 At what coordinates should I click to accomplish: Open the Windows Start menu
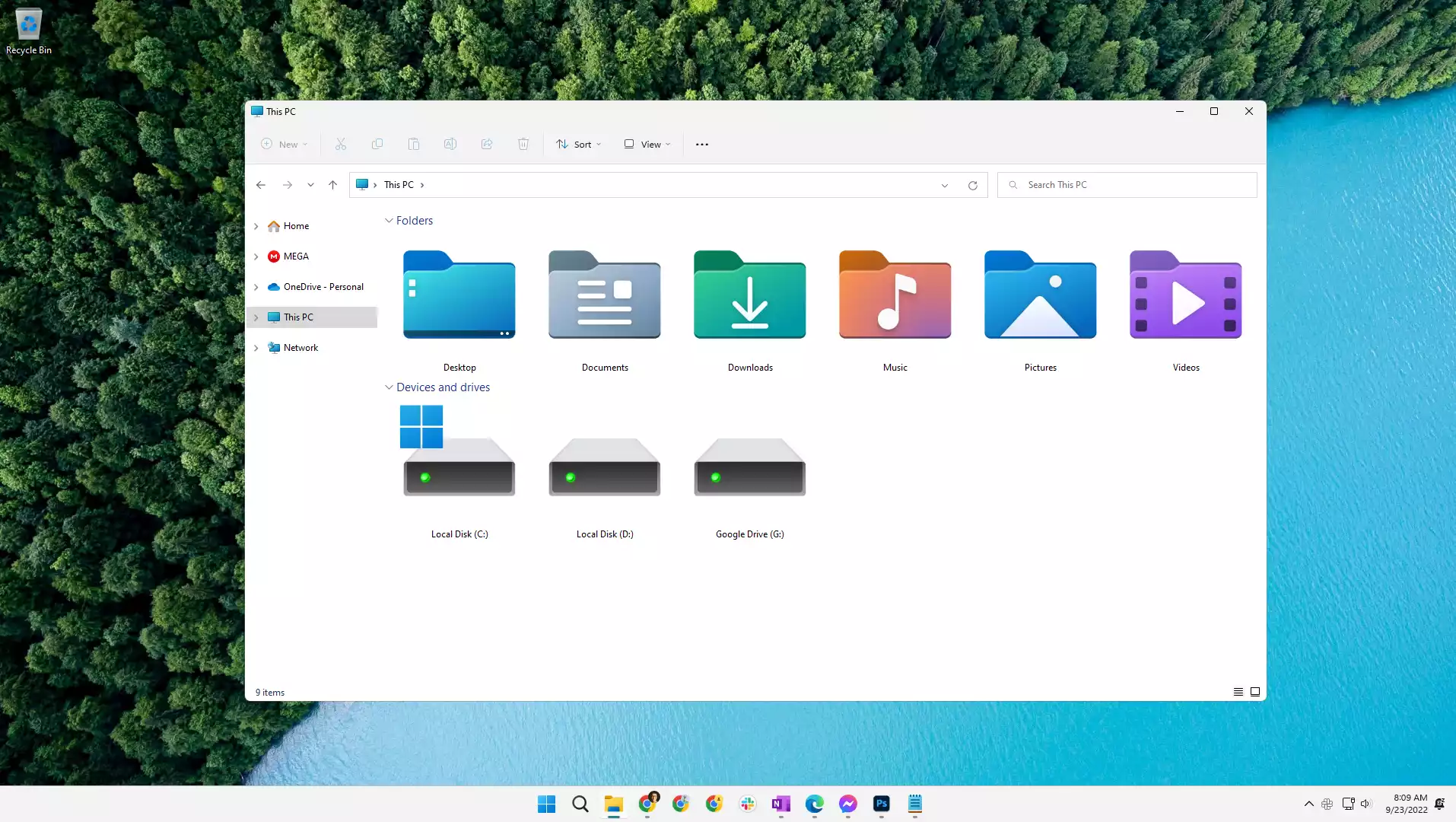pyautogui.click(x=546, y=804)
